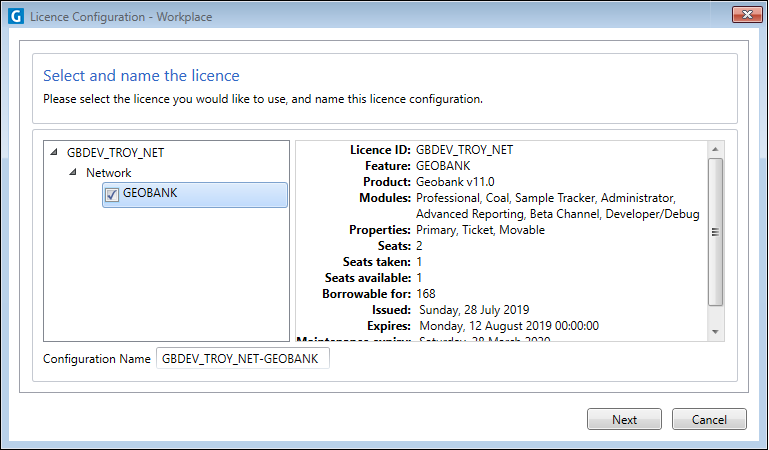Click the Licence ID value GBDEV_TROY_NET in details
769x450 pixels.
tap(464, 150)
